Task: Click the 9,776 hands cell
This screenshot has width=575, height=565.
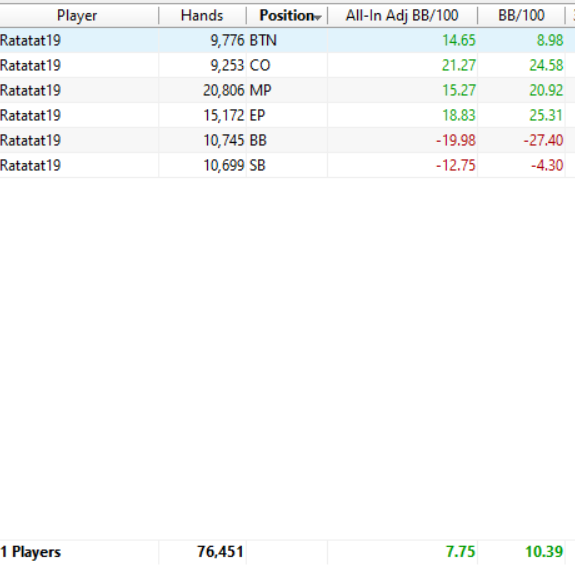Action: point(227,40)
